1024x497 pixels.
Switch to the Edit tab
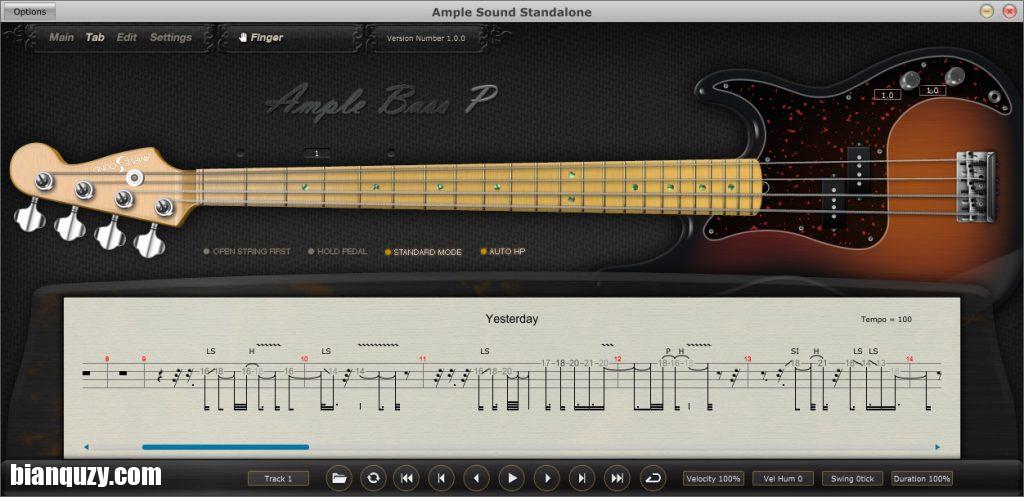coord(127,37)
